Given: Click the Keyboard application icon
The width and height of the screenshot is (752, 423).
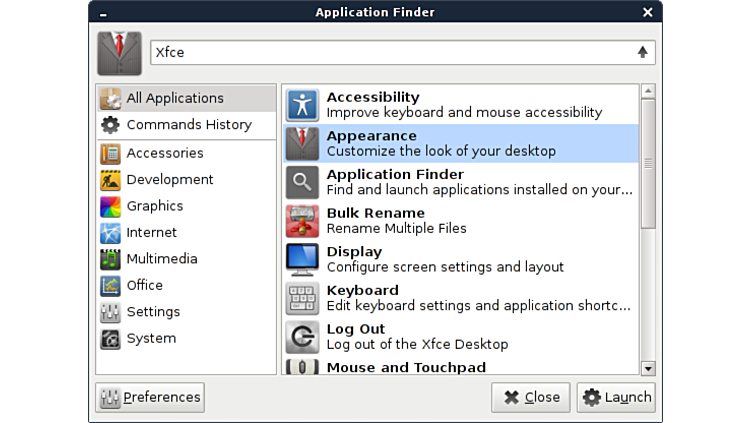Looking at the screenshot, I should click(302, 298).
